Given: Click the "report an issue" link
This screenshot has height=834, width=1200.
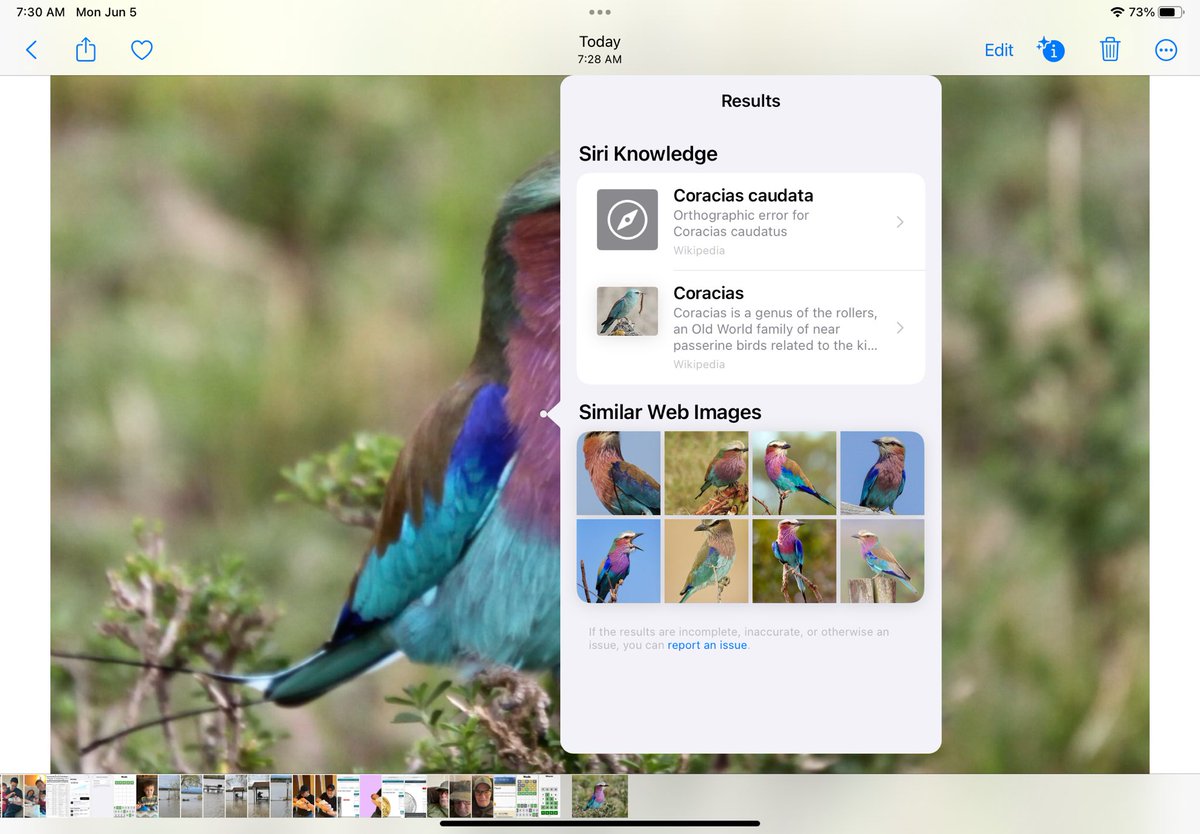Looking at the screenshot, I should click(708, 645).
